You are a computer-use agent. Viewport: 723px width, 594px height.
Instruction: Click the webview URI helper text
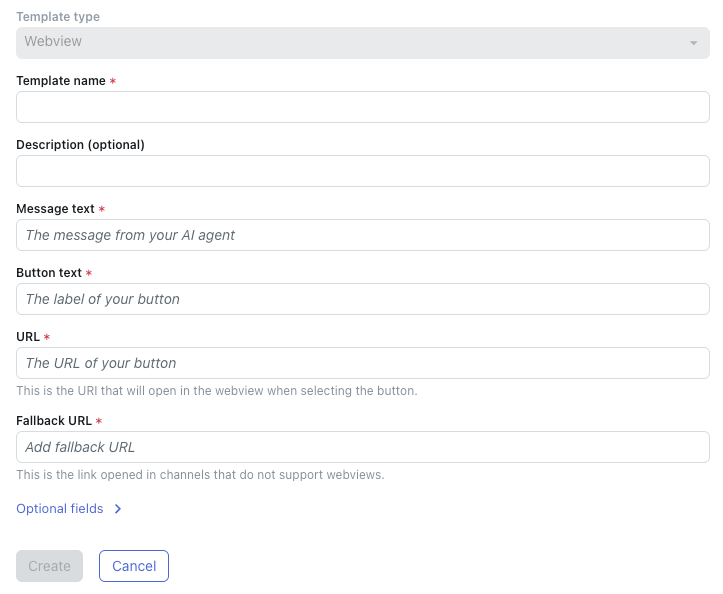[x=216, y=391]
